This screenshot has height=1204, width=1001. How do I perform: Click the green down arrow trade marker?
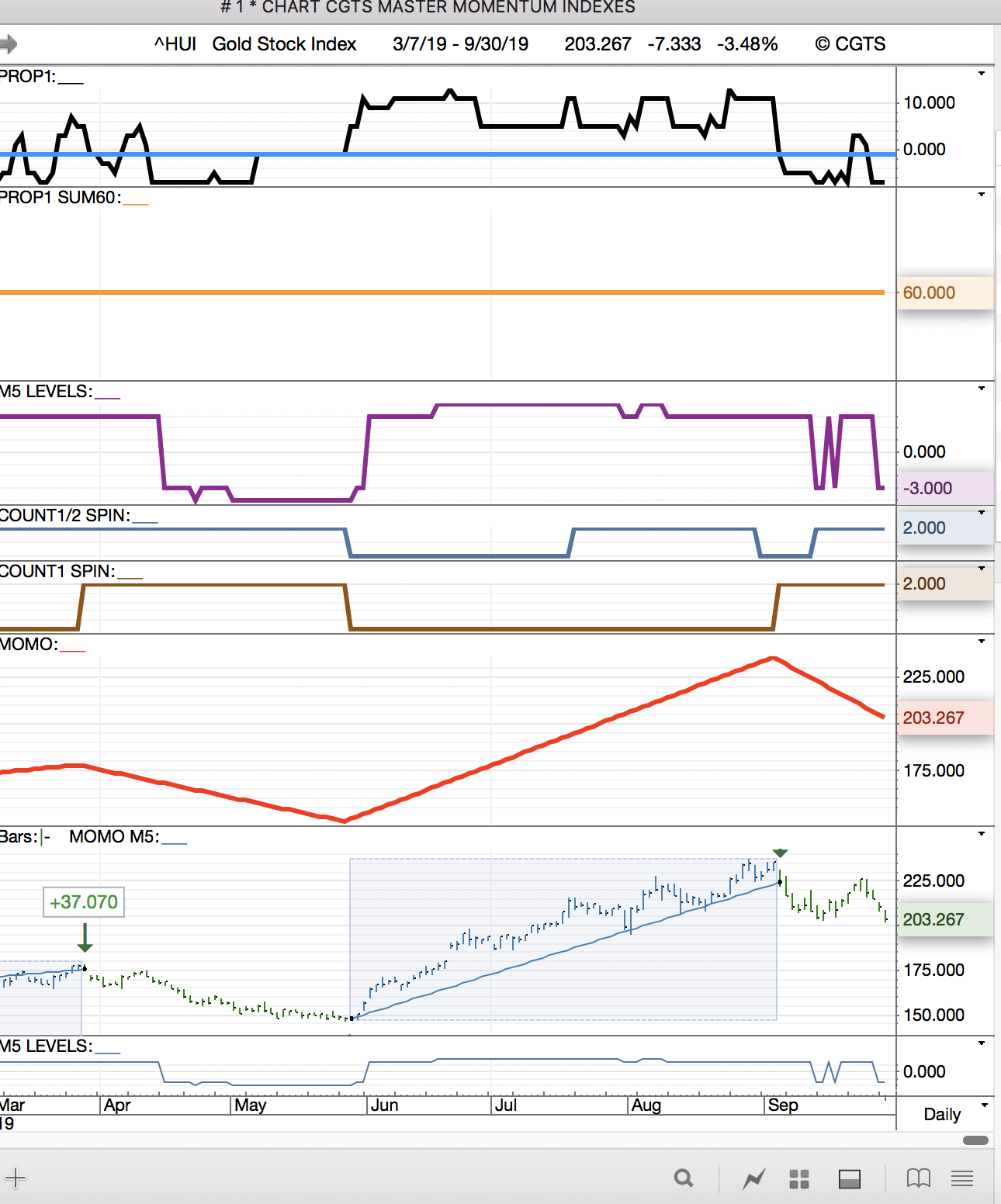tap(85, 937)
